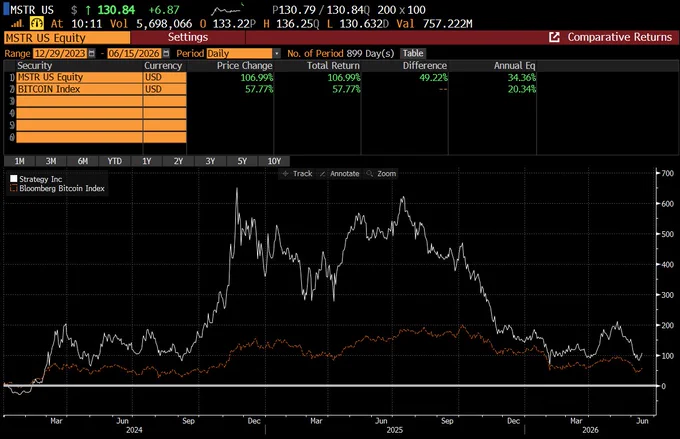The width and height of the screenshot is (680, 439).
Task: Click the USD currency cell for MSTR
Action: pyautogui.click(x=165, y=77)
